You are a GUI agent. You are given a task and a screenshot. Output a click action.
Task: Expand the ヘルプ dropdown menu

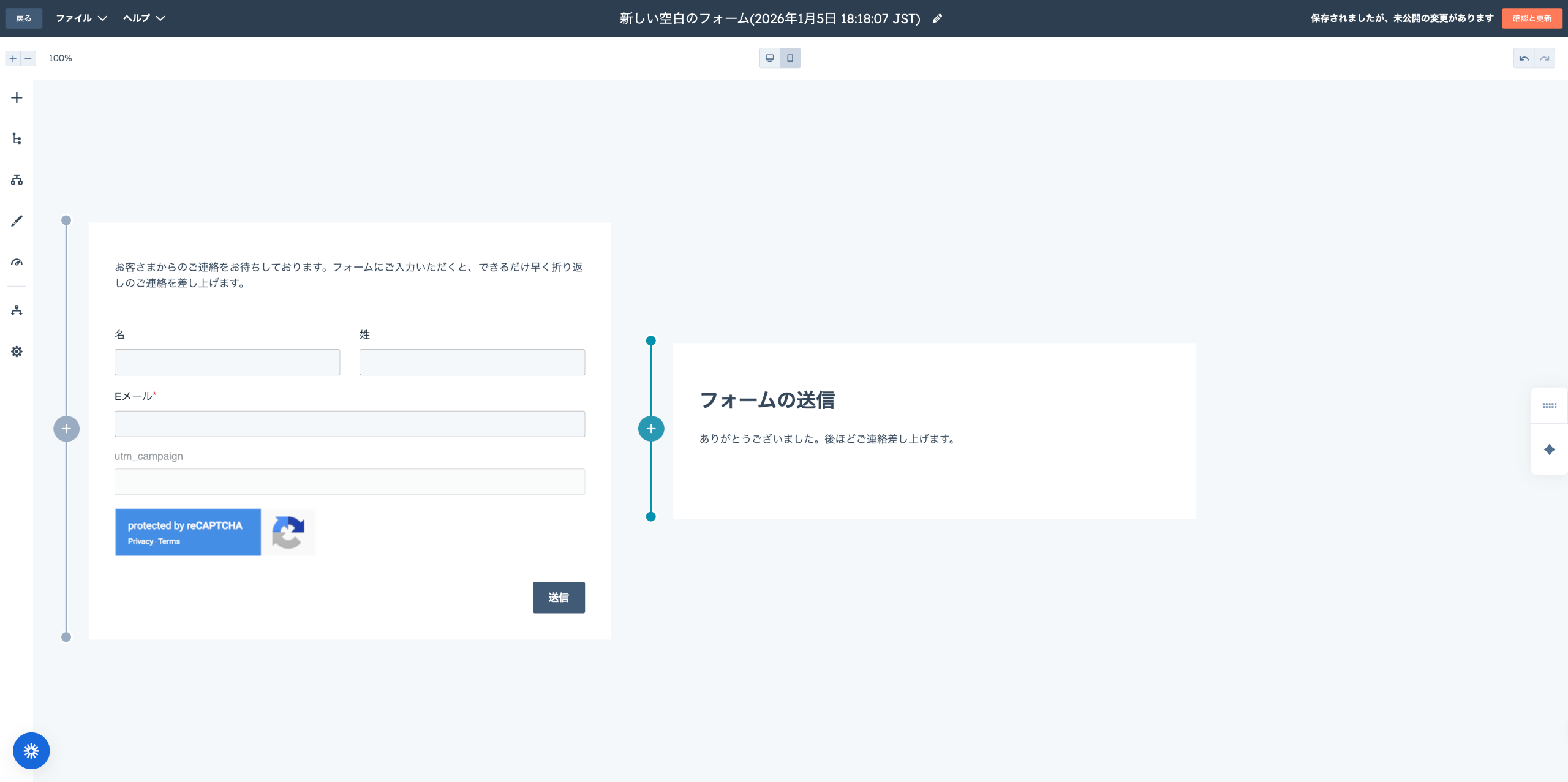click(x=144, y=18)
